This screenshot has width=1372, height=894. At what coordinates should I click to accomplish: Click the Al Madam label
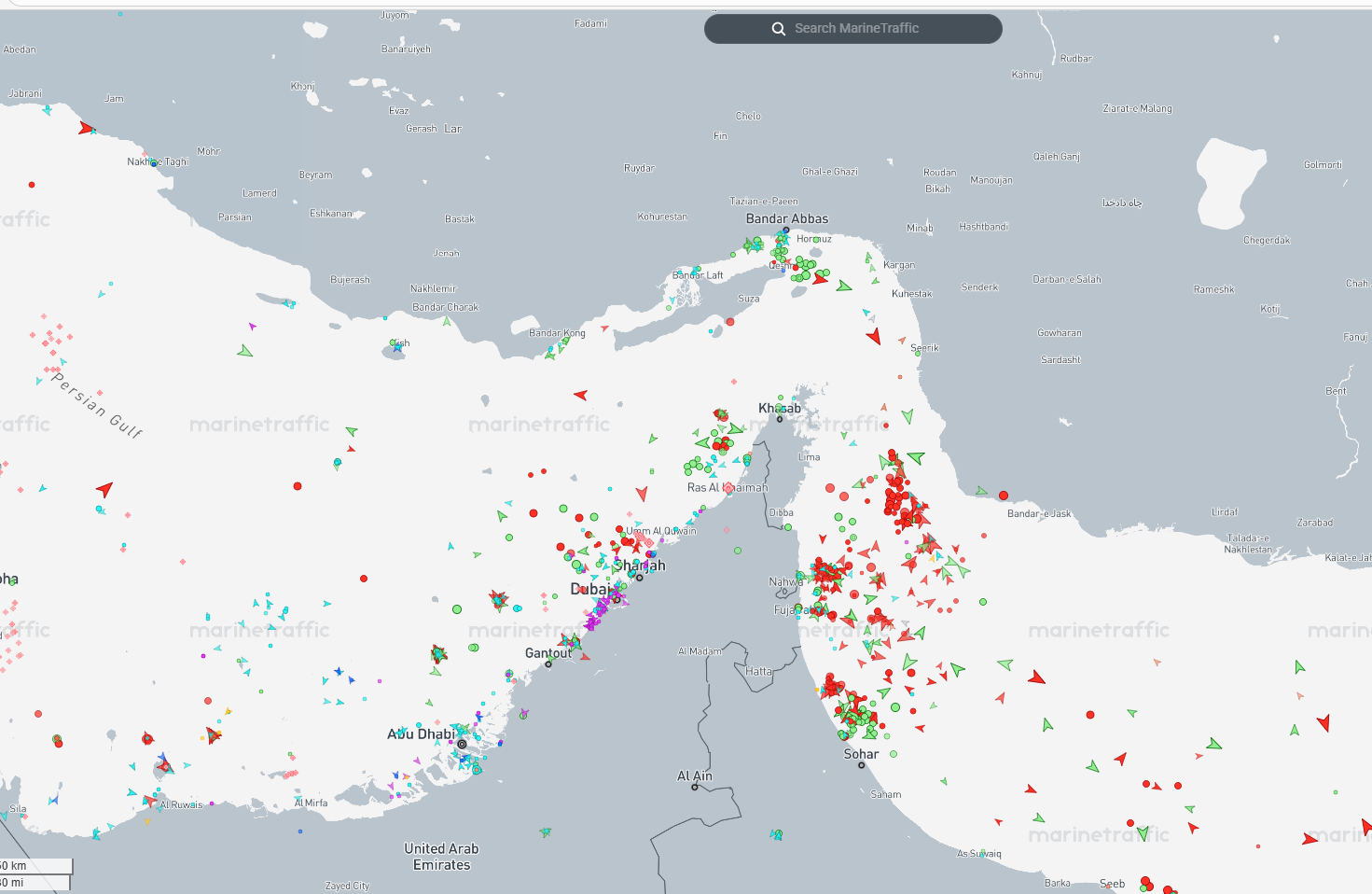click(700, 651)
